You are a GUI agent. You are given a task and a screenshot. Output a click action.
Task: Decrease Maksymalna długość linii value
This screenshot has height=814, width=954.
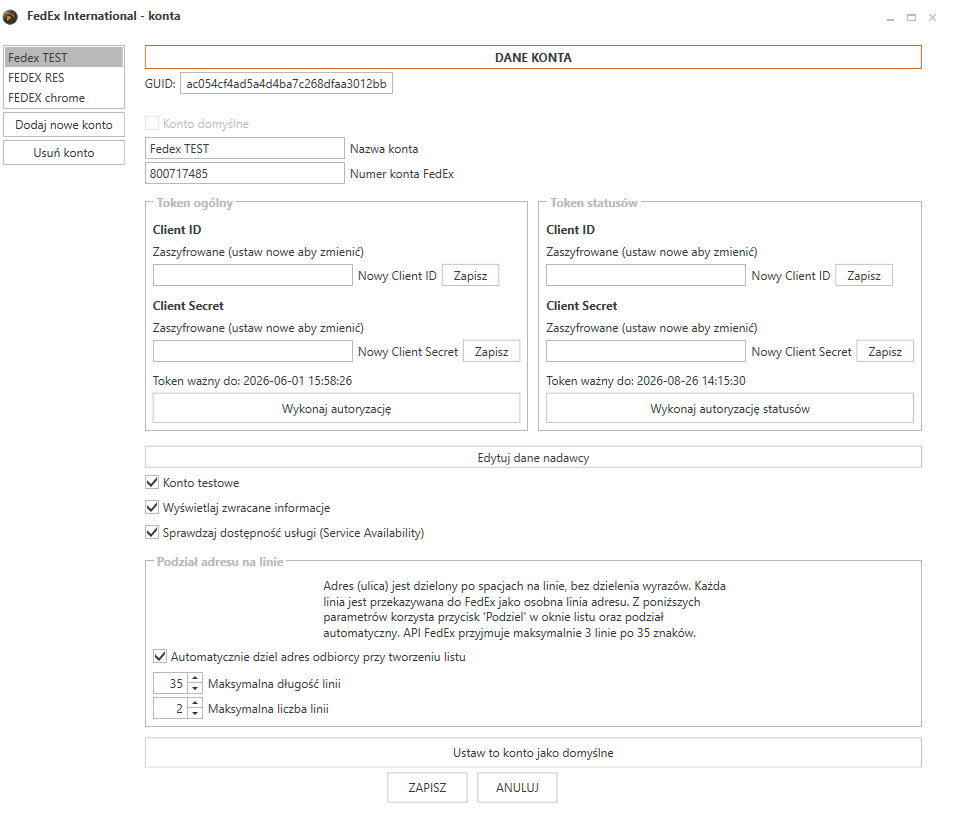click(195, 688)
